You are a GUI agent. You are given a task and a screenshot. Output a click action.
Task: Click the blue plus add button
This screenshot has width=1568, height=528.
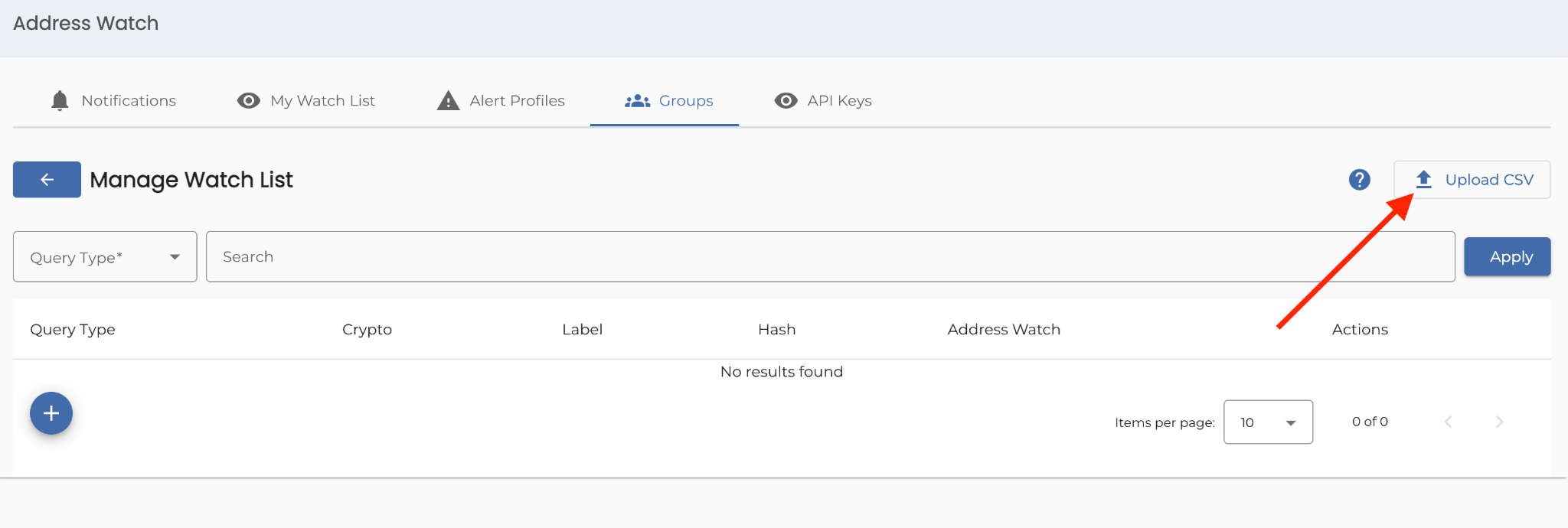coord(51,413)
